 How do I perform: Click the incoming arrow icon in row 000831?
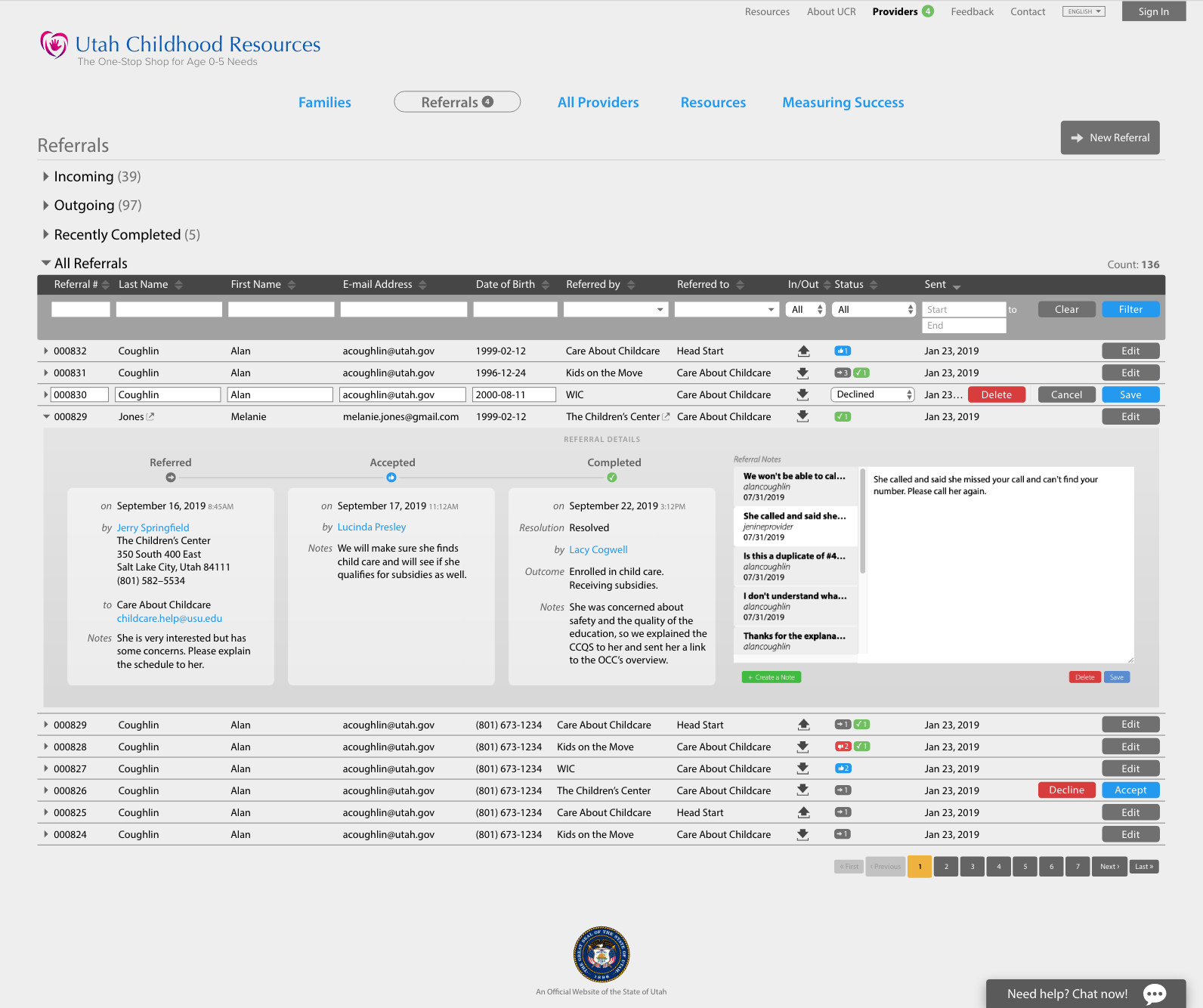pos(803,373)
